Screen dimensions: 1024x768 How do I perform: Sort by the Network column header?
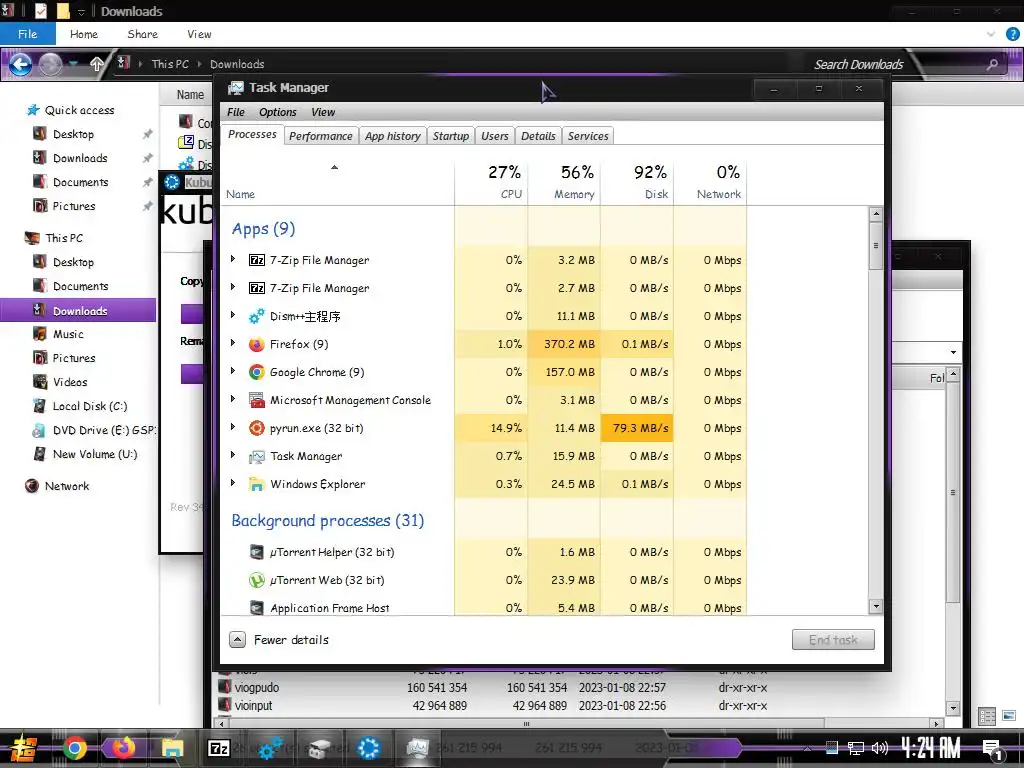[x=711, y=182]
